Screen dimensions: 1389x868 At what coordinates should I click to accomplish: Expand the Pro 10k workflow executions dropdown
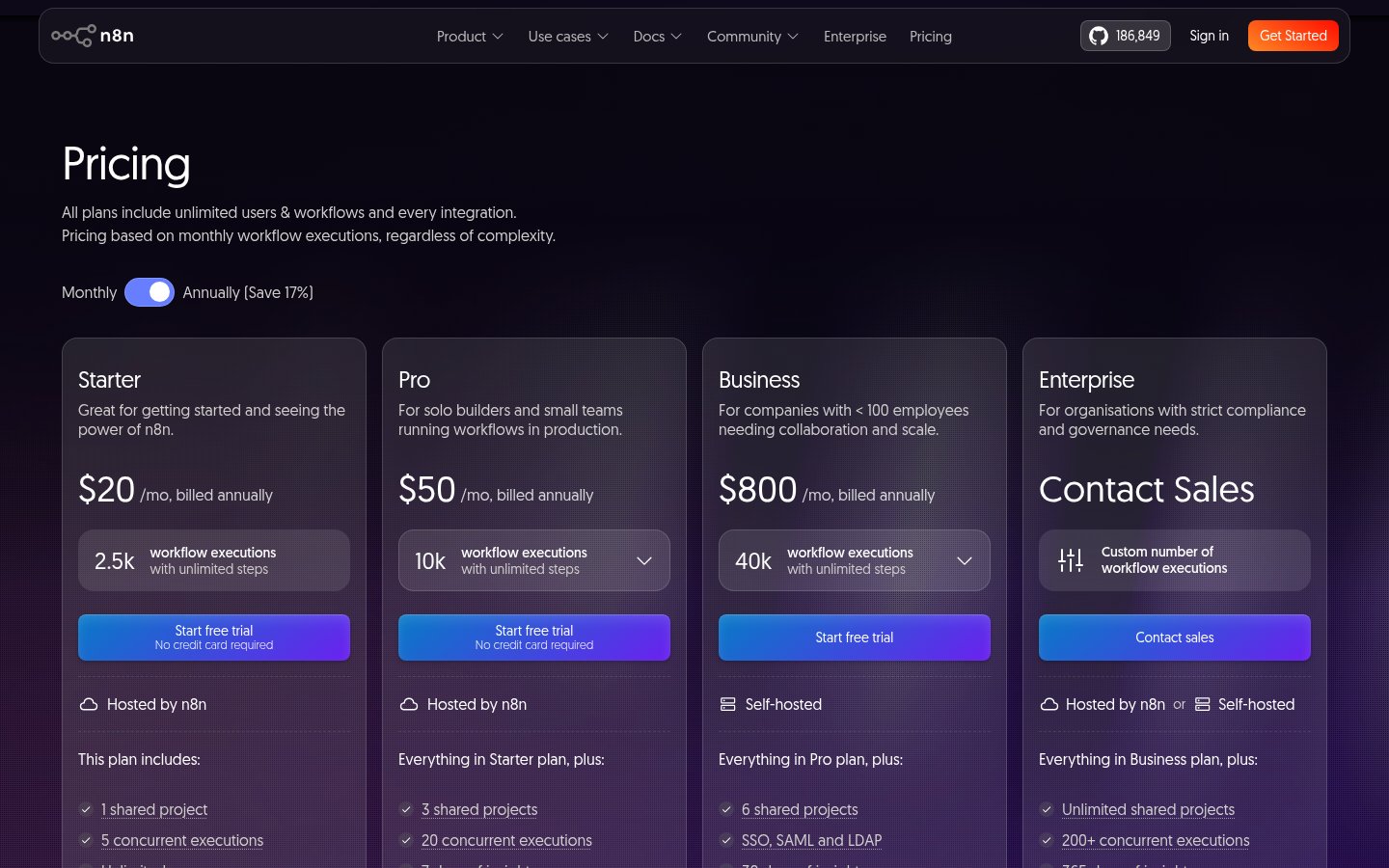click(534, 560)
